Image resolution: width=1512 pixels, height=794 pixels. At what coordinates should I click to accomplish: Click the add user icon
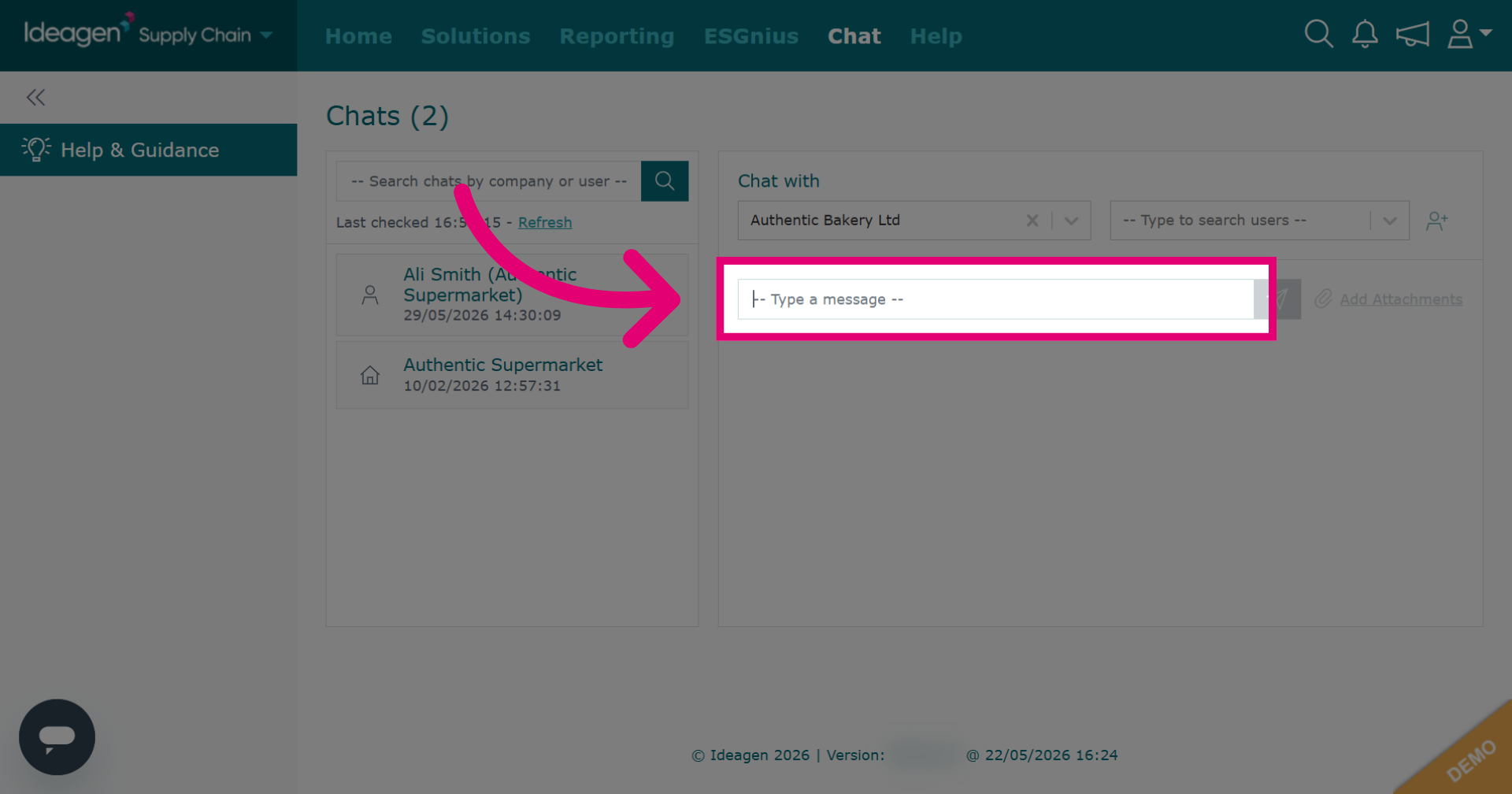click(1436, 221)
